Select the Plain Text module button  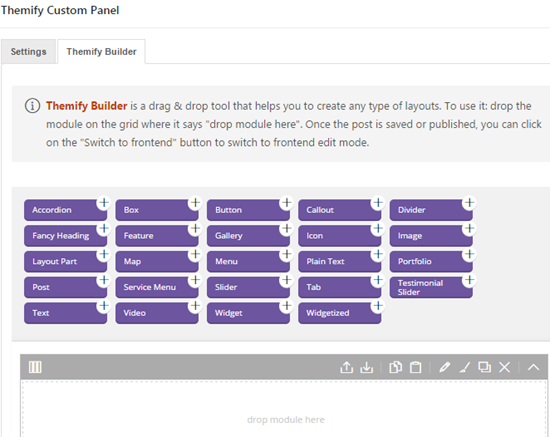tap(340, 261)
